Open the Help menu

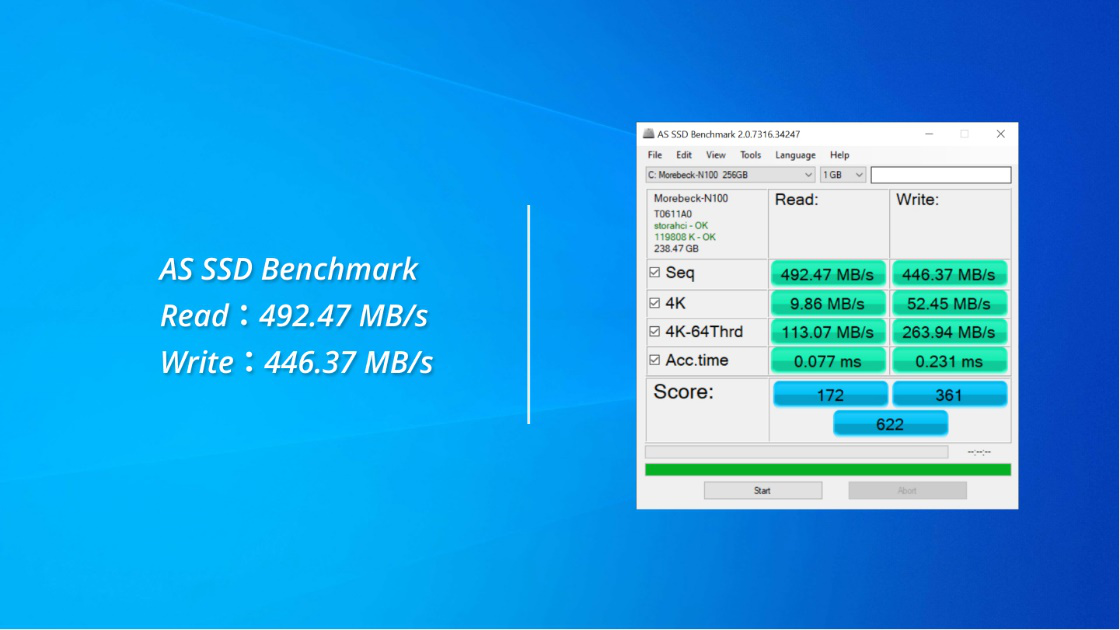point(839,155)
